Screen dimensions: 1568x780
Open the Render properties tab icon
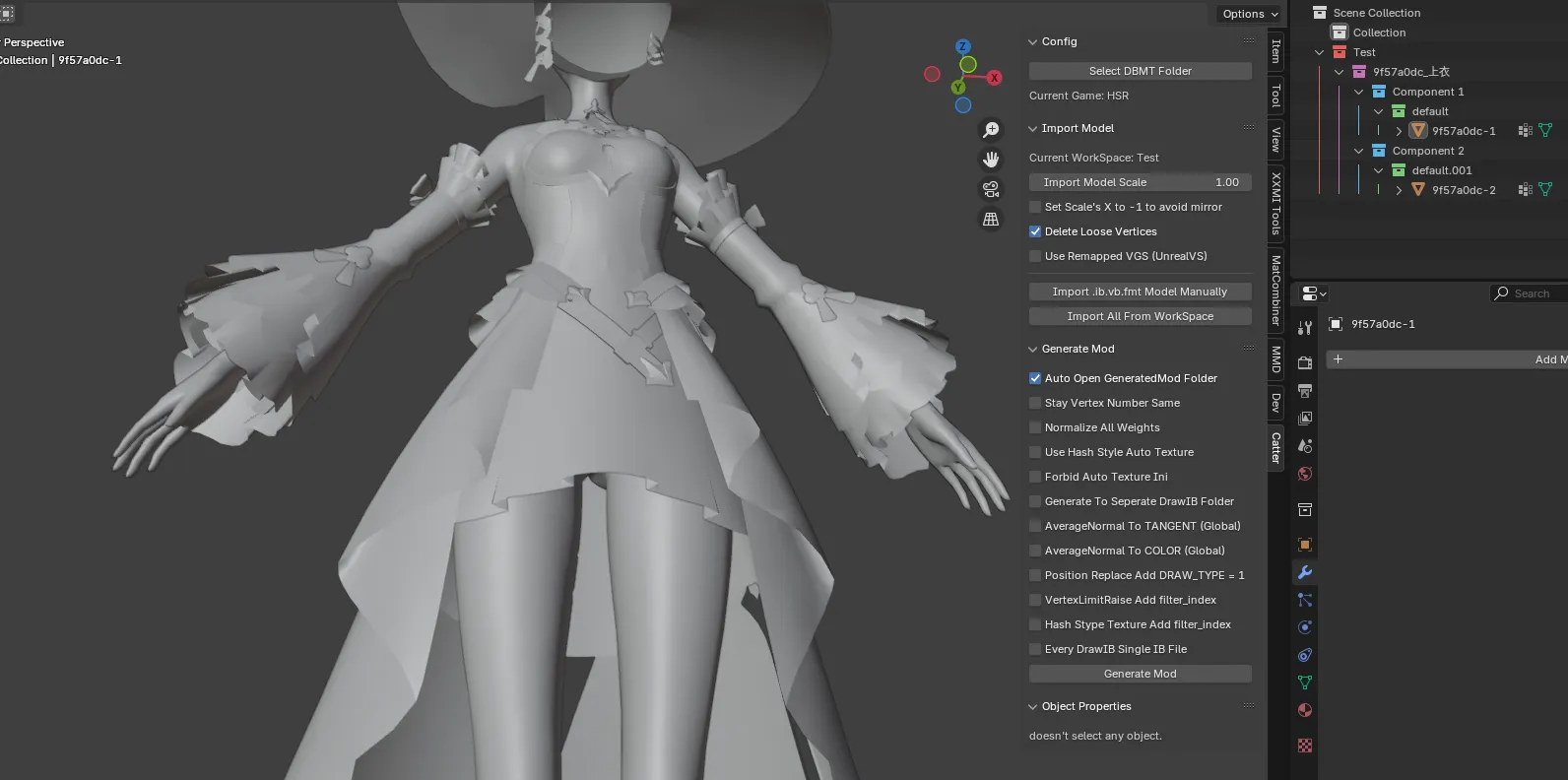pyautogui.click(x=1305, y=363)
